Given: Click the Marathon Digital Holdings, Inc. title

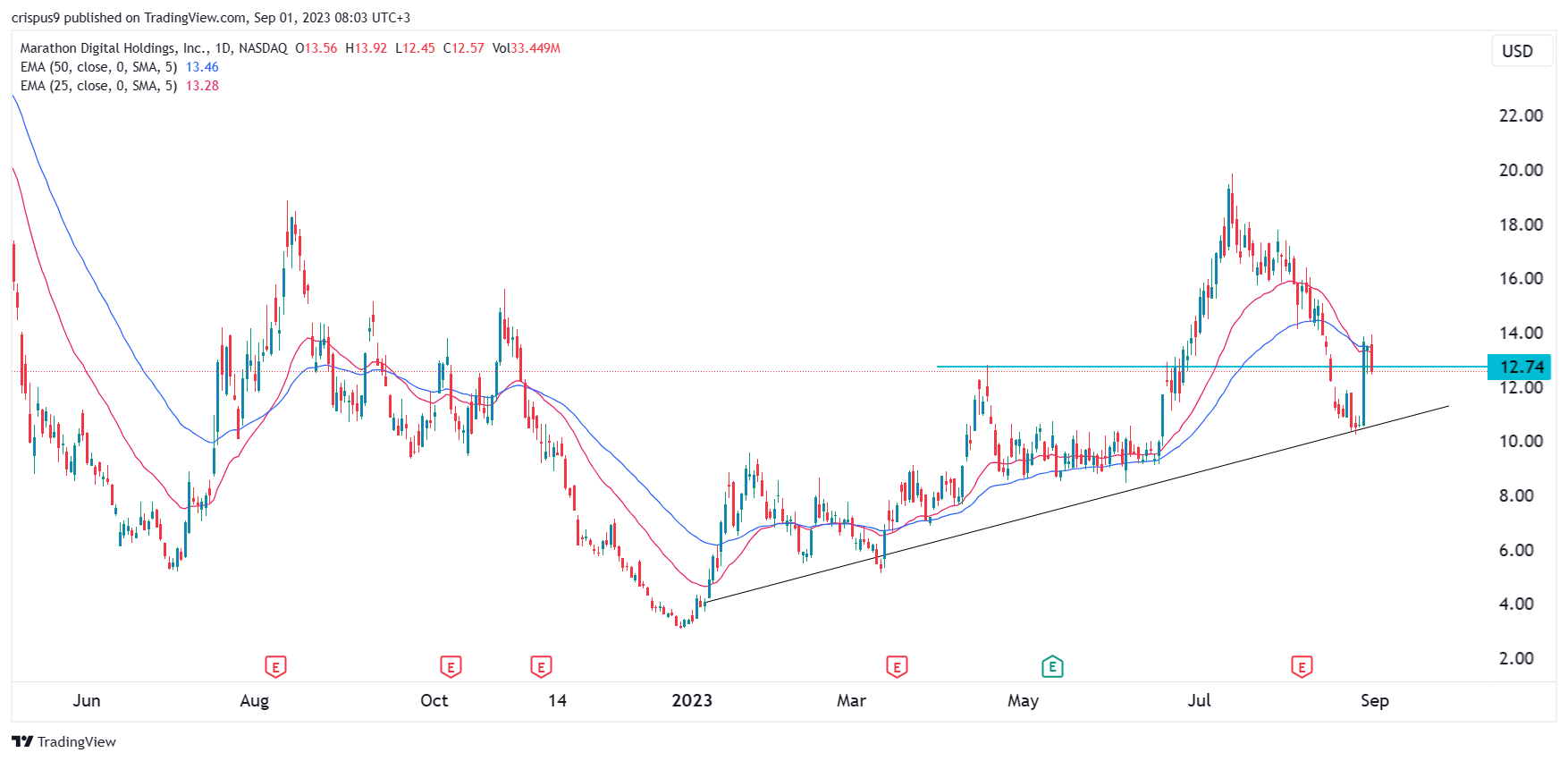Looking at the screenshot, I should [x=113, y=48].
